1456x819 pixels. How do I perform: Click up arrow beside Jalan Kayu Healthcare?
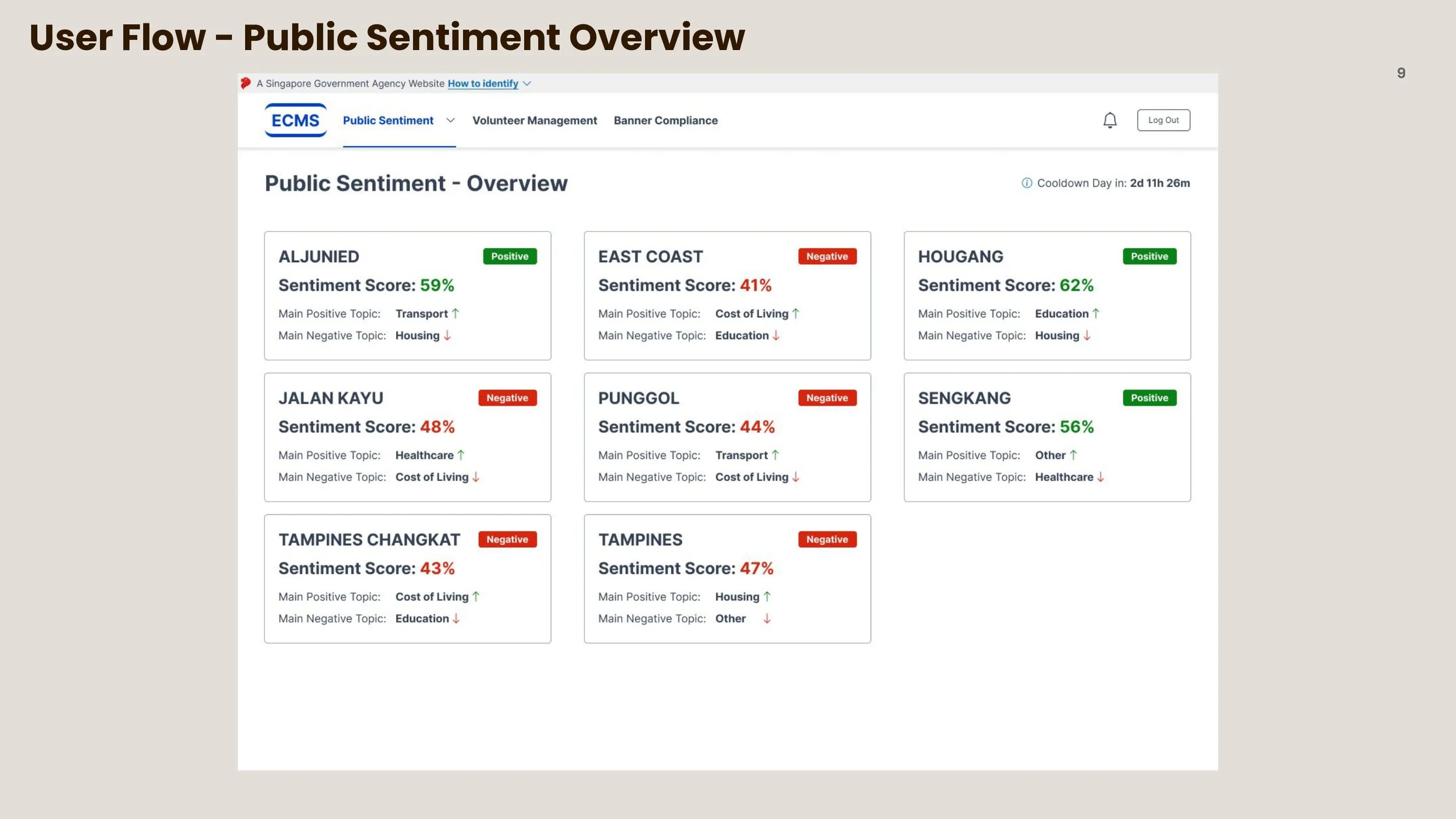click(x=461, y=455)
